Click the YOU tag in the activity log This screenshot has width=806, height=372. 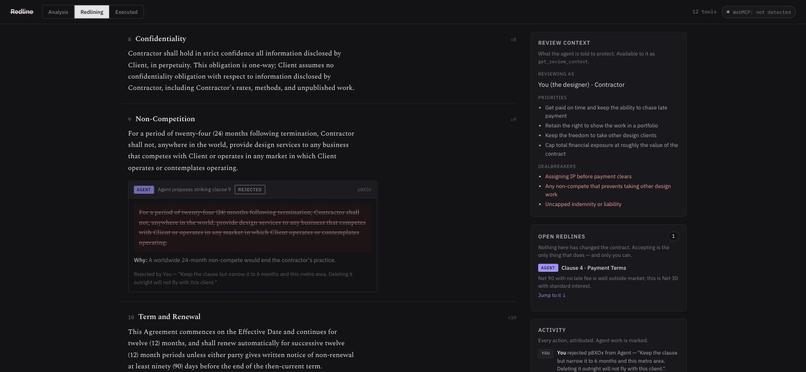point(545,353)
